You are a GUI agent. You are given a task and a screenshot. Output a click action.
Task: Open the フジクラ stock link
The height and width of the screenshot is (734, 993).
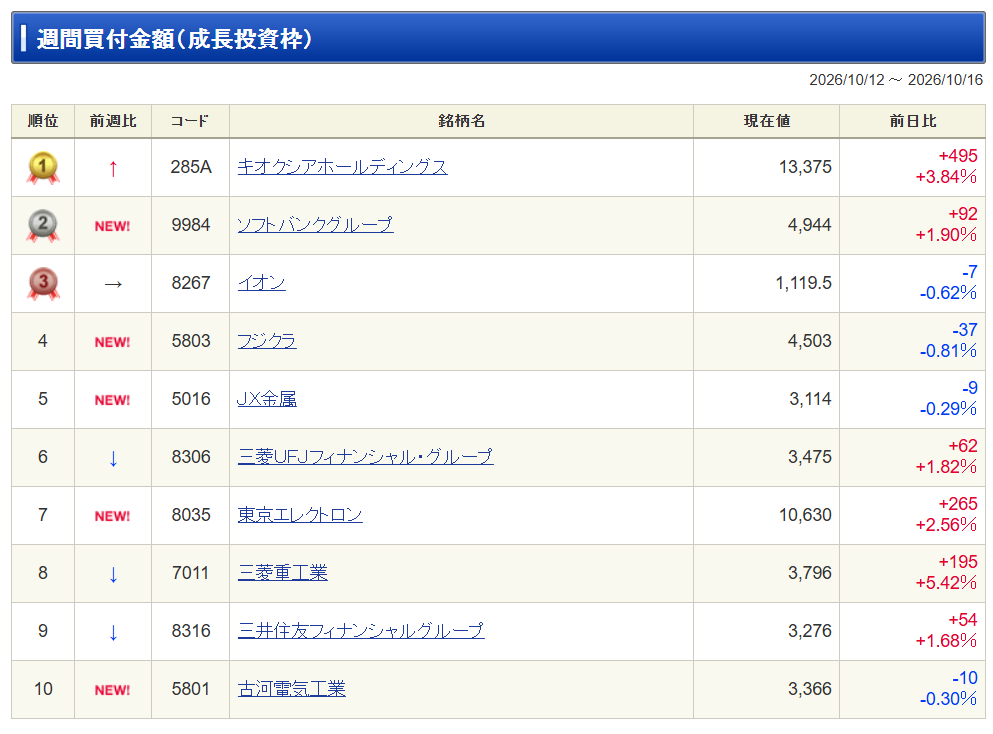click(x=267, y=341)
